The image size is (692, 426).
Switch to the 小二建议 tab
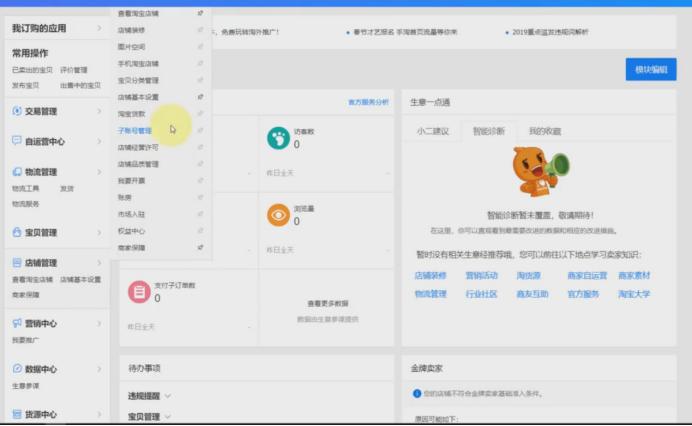click(432, 131)
